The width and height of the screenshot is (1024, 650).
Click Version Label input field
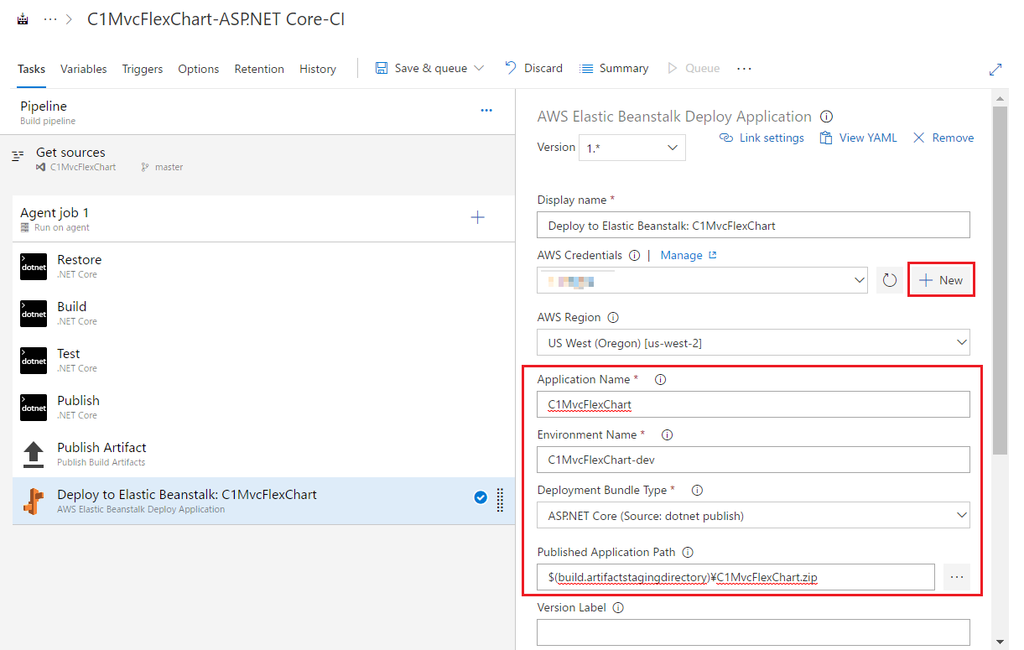[x=753, y=632]
